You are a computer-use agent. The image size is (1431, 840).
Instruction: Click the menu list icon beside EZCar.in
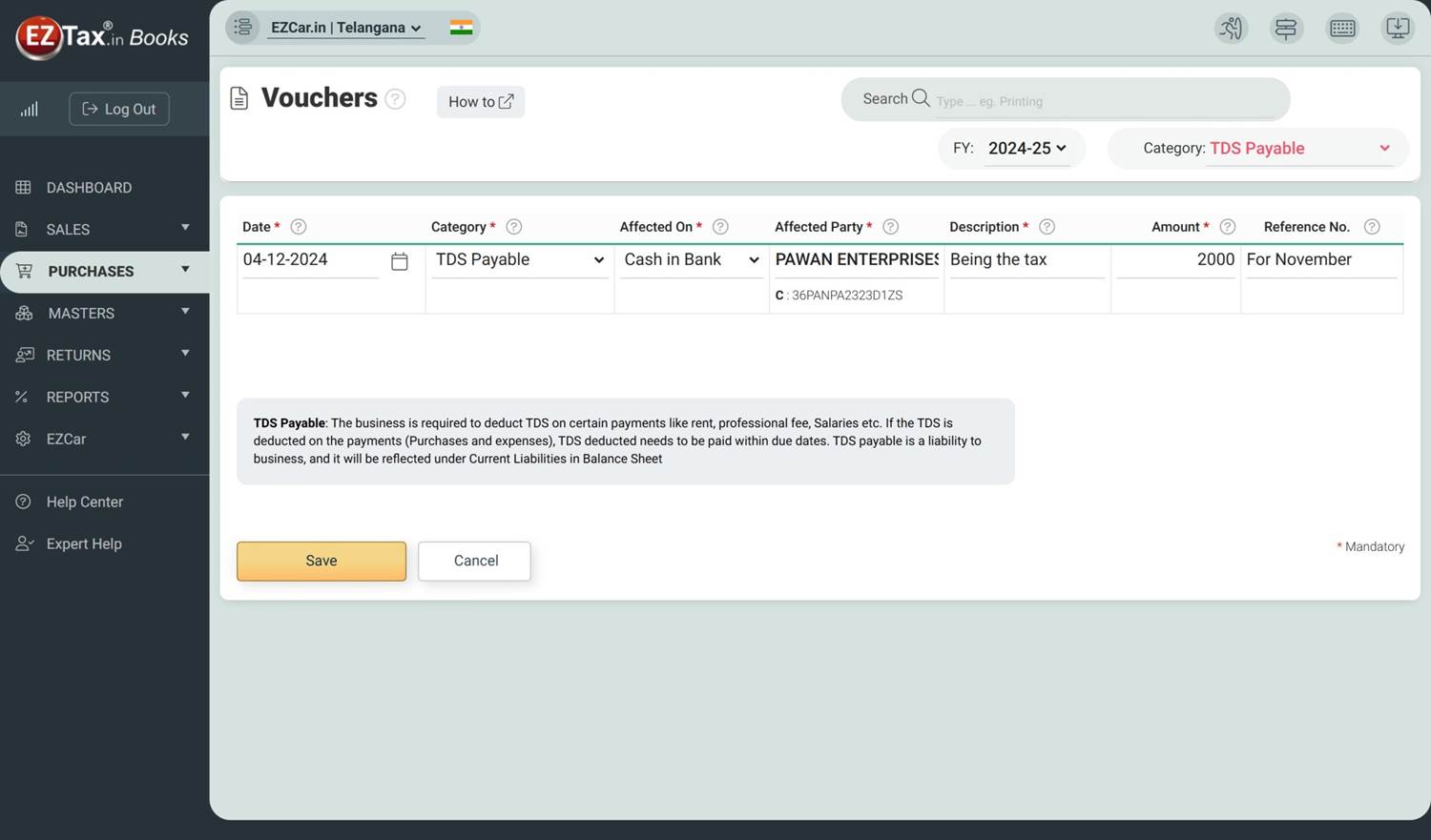click(x=243, y=28)
